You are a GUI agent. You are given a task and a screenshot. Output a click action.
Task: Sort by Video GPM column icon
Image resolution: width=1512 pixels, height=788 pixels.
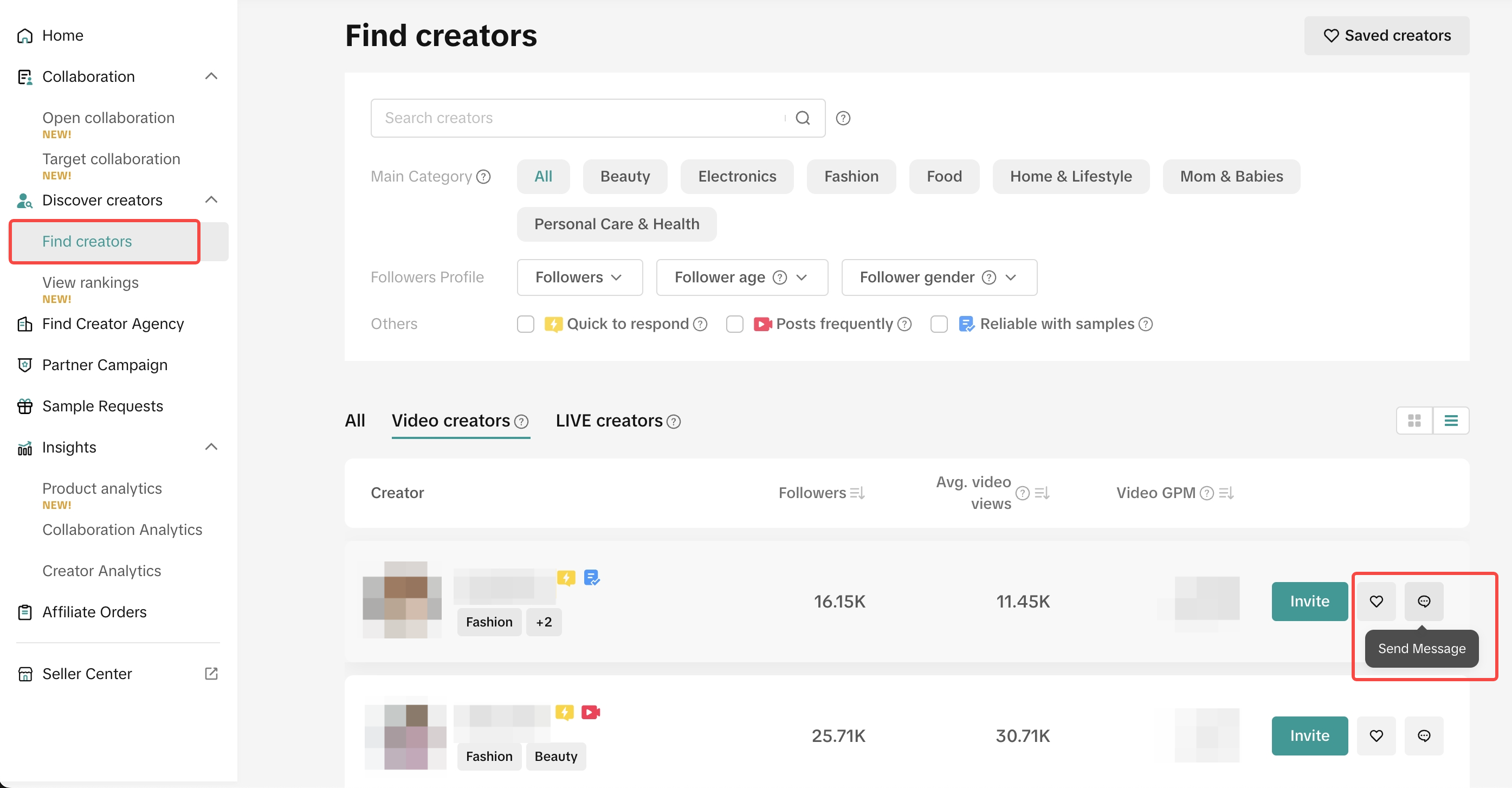1226,493
